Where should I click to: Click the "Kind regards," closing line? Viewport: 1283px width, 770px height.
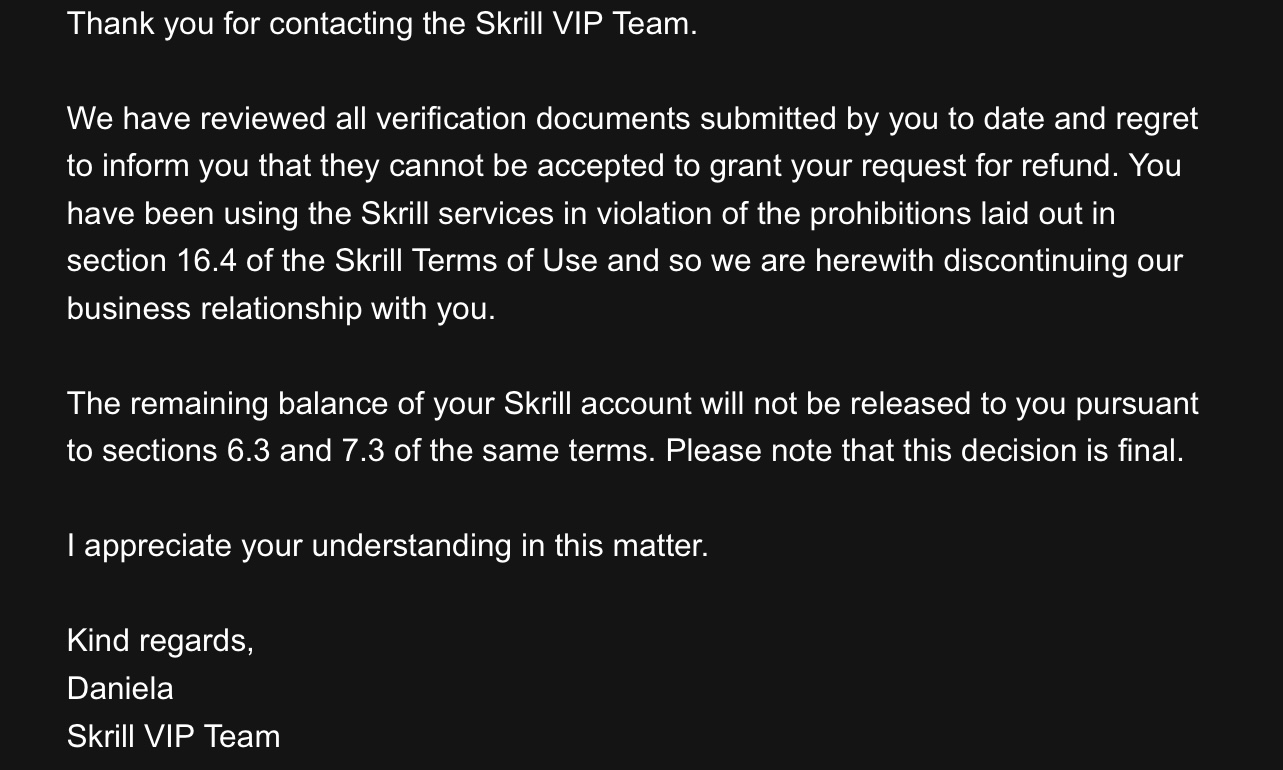point(160,641)
